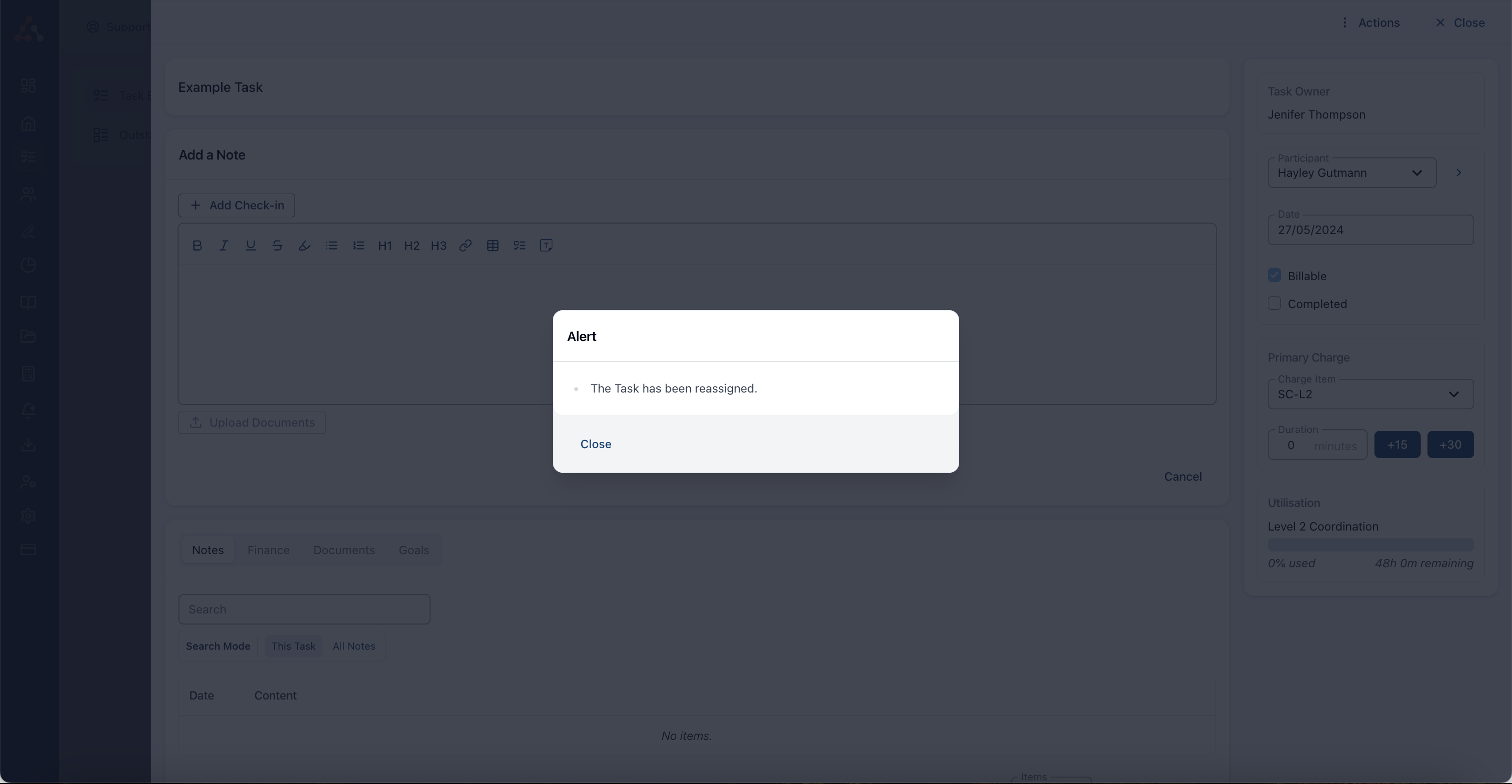Select This Task search mode
The image size is (1512, 784).
(x=293, y=646)
